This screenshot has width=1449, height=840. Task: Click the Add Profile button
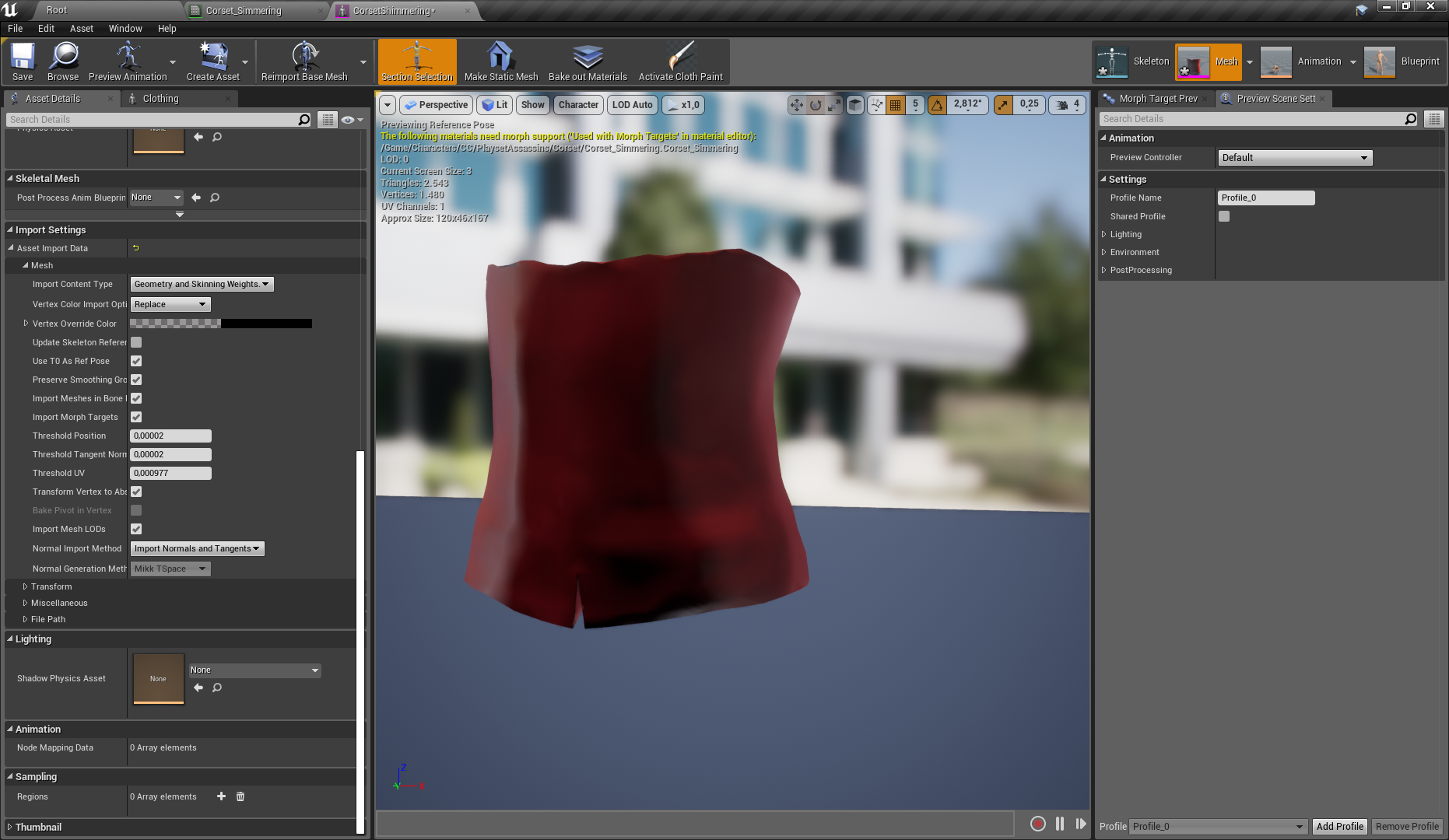pyautogui.click(x=1339, y=827)
